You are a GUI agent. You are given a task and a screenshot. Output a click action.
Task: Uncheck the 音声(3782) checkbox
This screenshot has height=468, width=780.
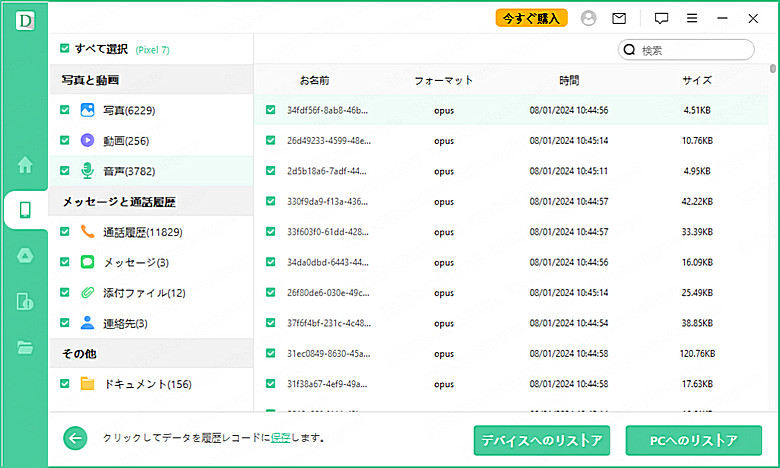point(64,171)
